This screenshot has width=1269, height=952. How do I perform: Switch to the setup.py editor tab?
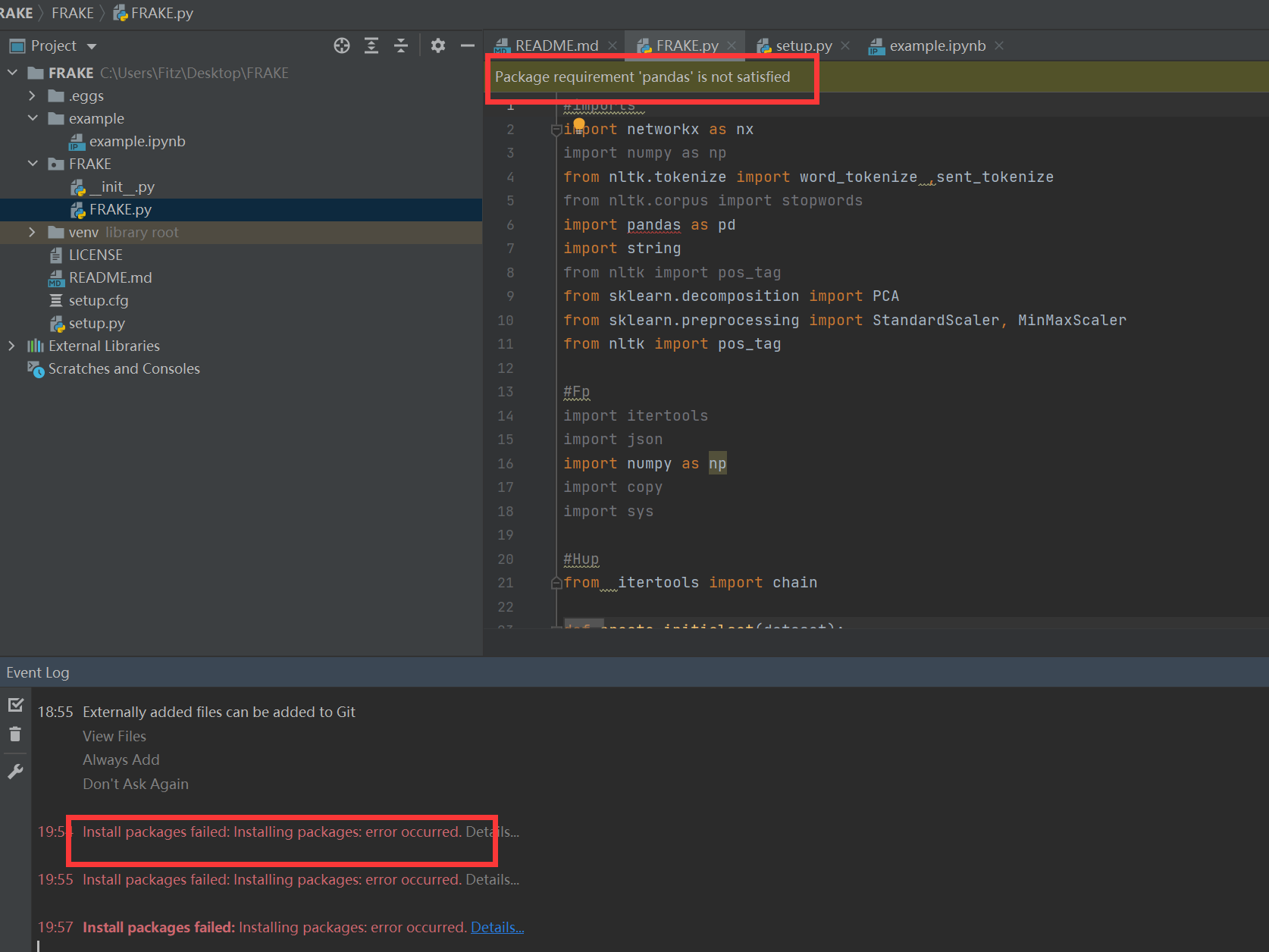coord(804,45)
